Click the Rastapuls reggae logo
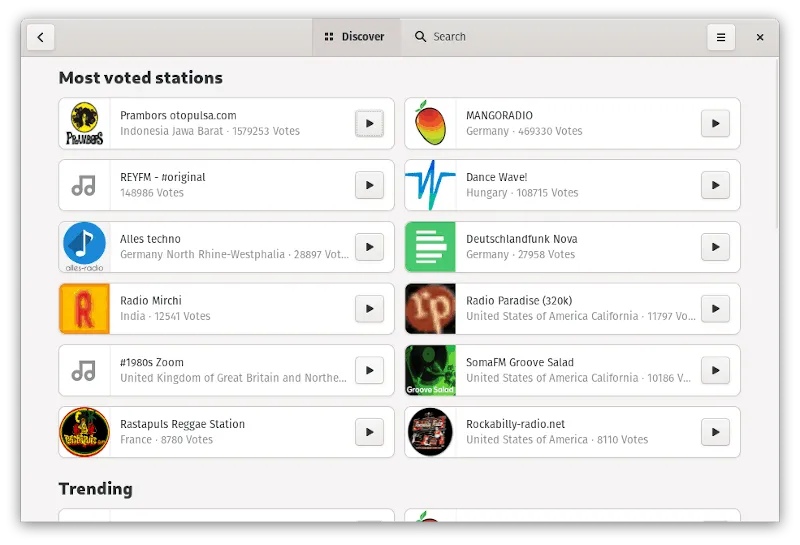 coord(84,432)
